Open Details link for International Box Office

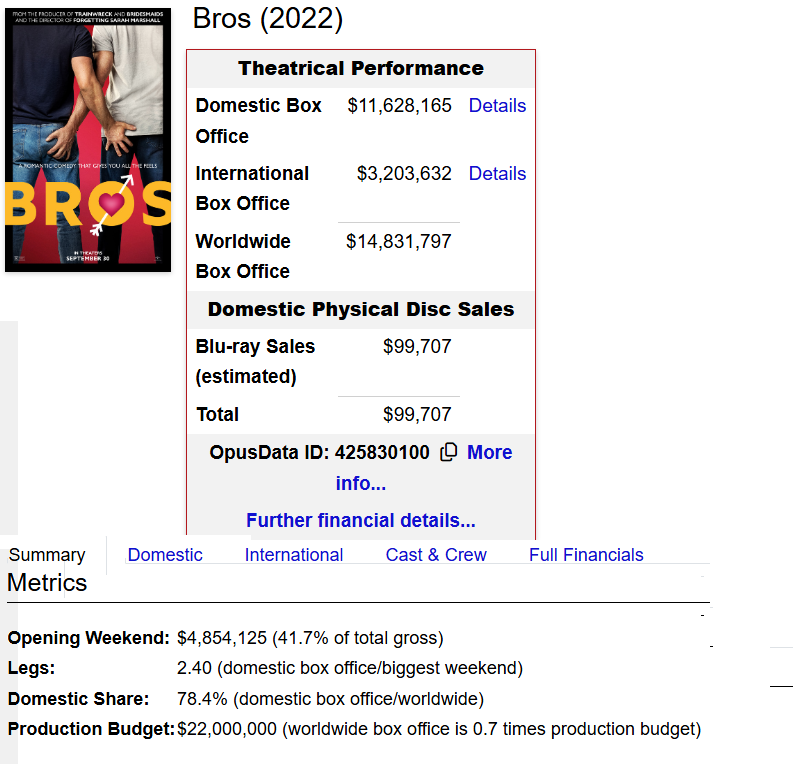[x=497, y=173]
